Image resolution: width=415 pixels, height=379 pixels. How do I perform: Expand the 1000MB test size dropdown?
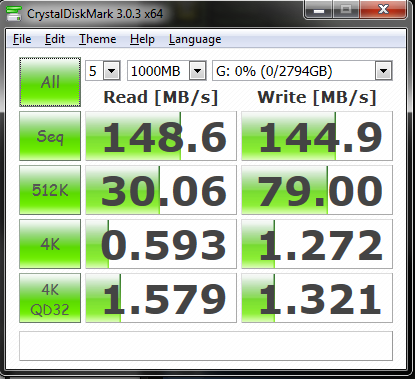click(197, 71)
